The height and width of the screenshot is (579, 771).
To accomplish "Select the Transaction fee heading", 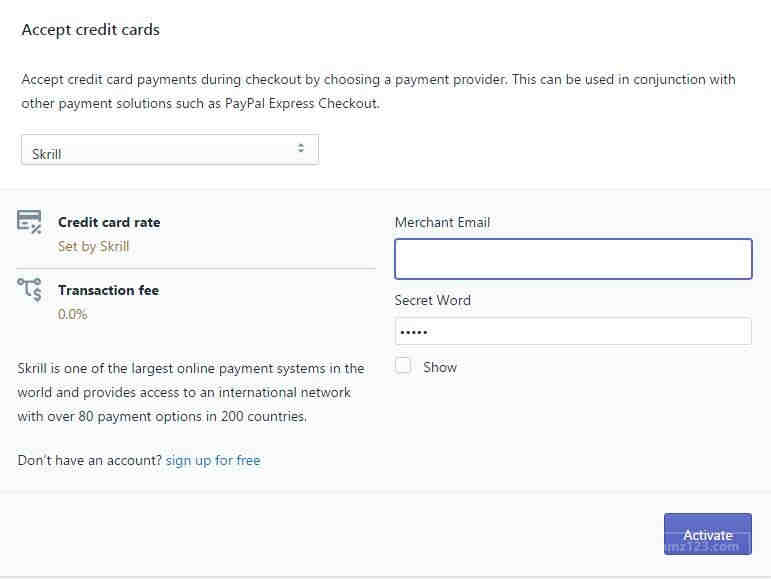I will [108, 290].
